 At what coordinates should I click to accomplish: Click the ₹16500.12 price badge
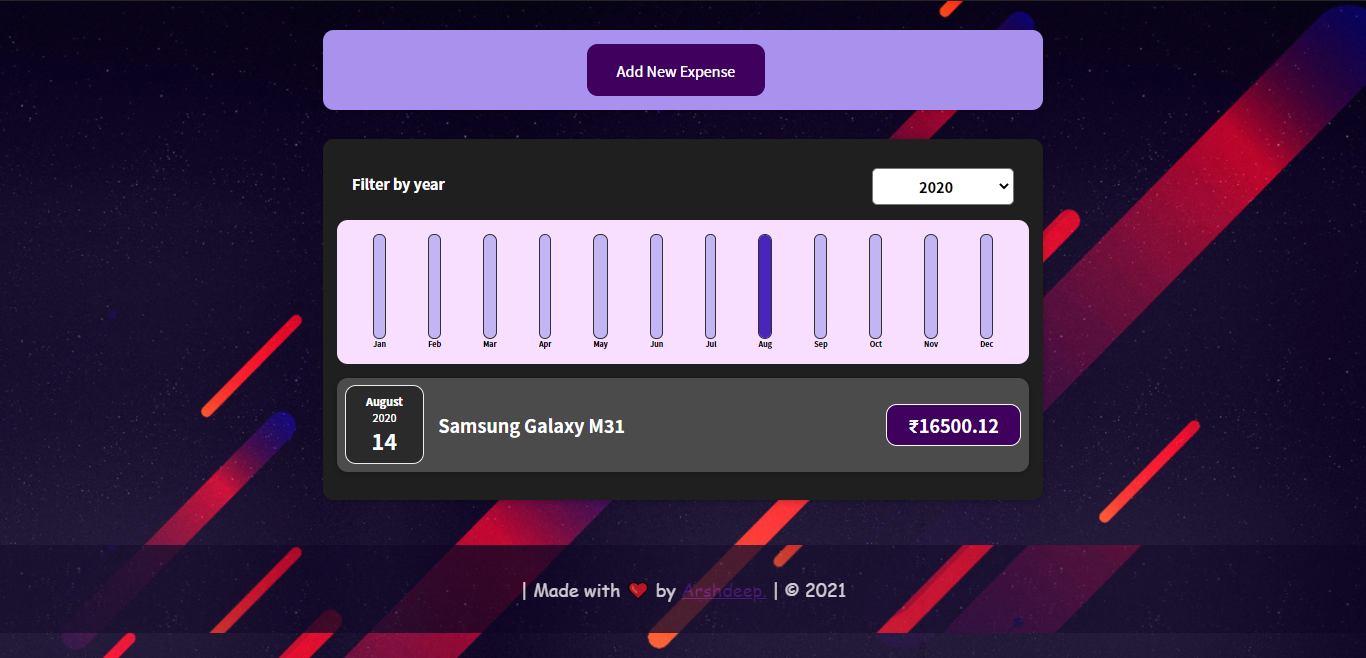tap(953, 425)
